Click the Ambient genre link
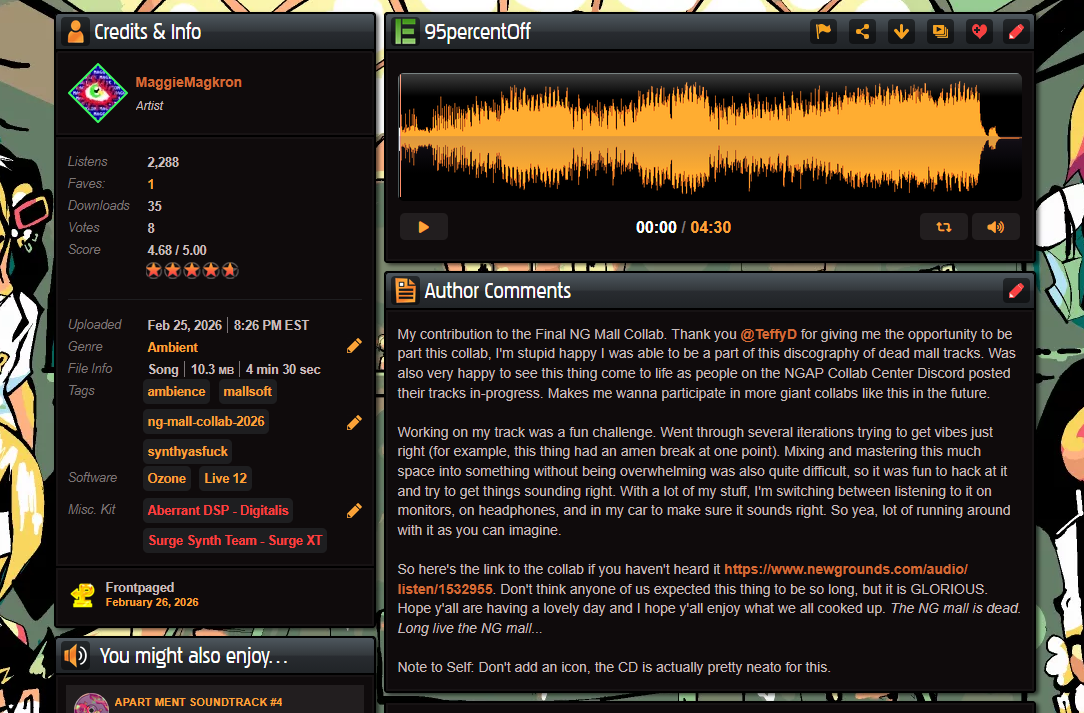This screenshot has height=713, width=1084. pos(172,347)
